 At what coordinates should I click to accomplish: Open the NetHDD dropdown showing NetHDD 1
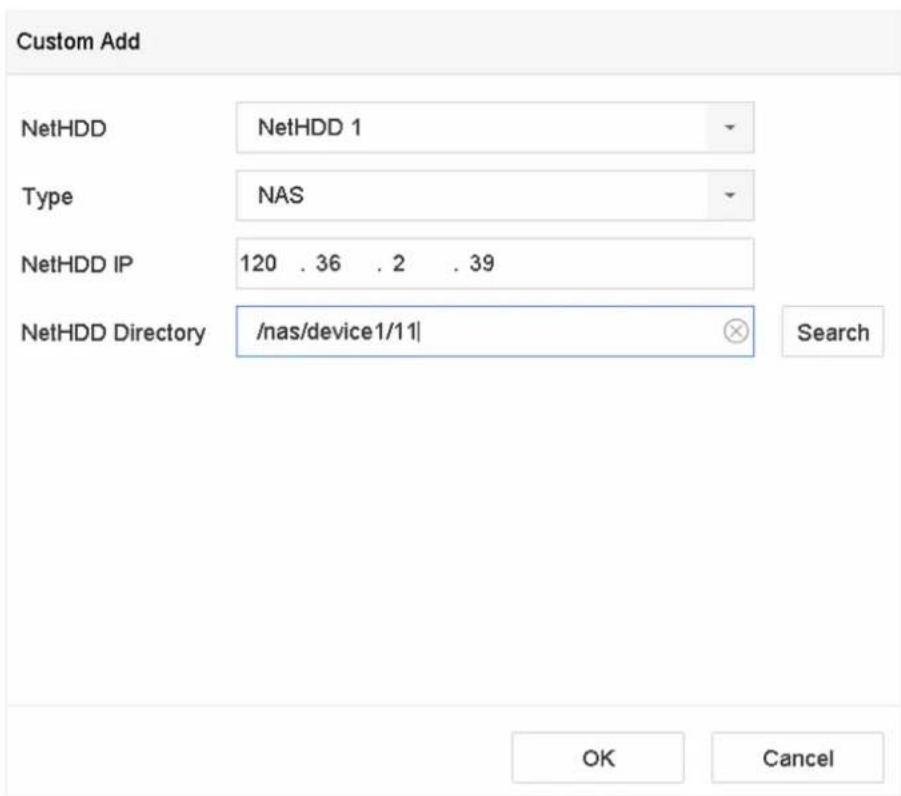(495, 128)
